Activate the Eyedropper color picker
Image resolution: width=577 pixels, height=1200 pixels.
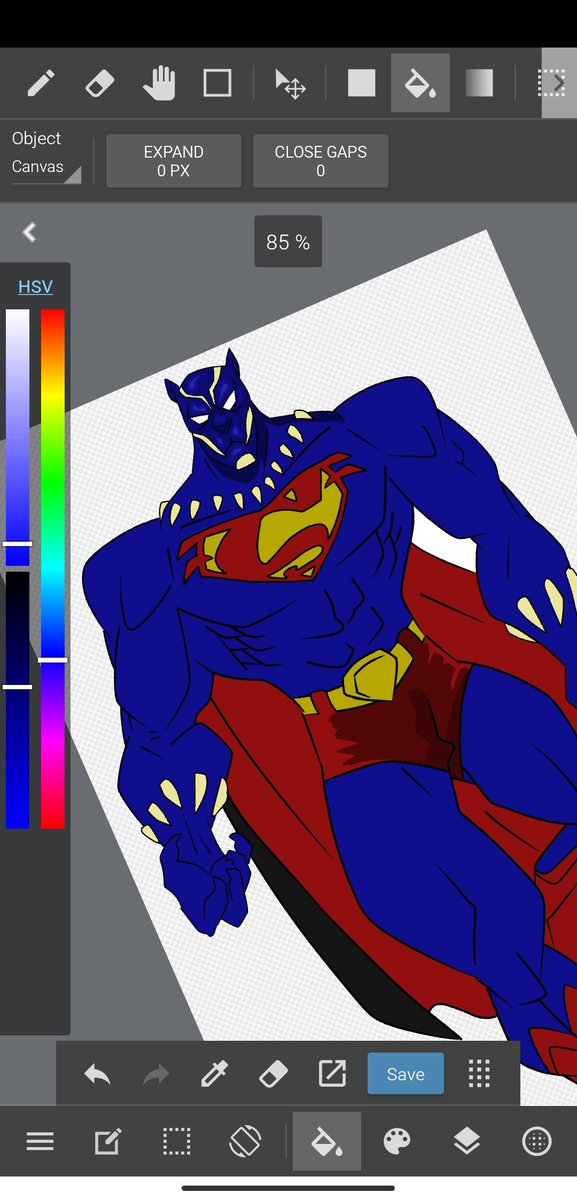pyautogui.click(x=214, y=1074)
